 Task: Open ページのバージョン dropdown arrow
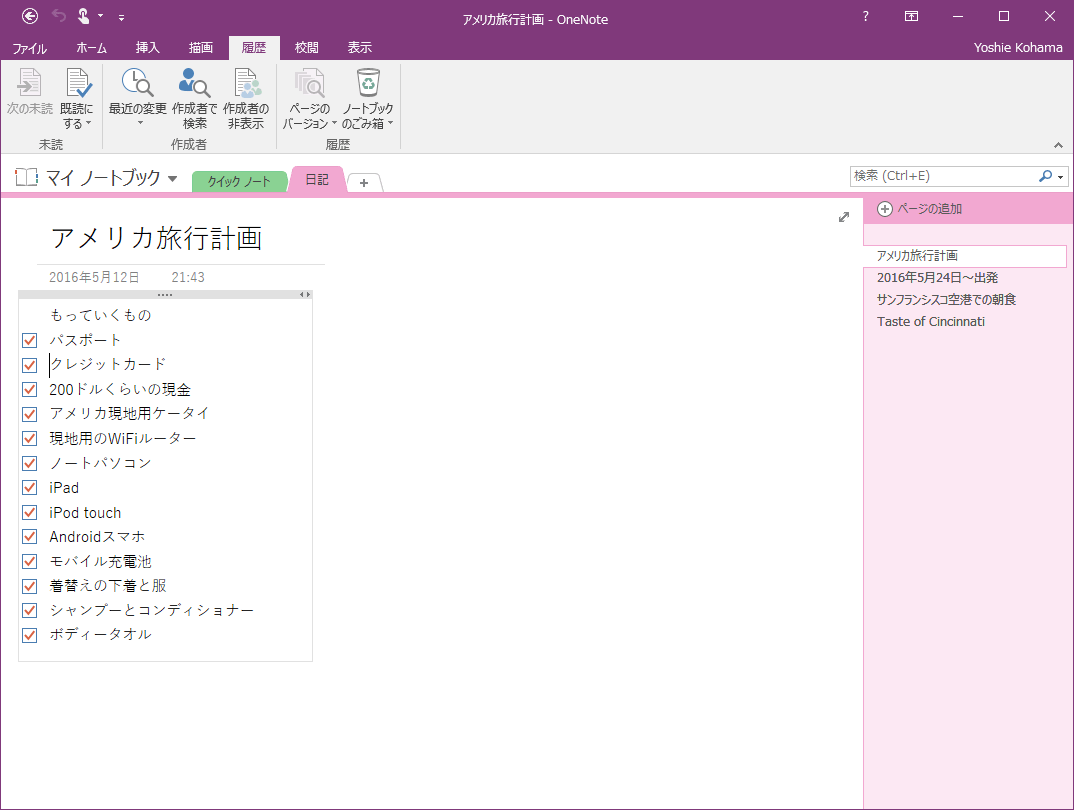[334, 123]
